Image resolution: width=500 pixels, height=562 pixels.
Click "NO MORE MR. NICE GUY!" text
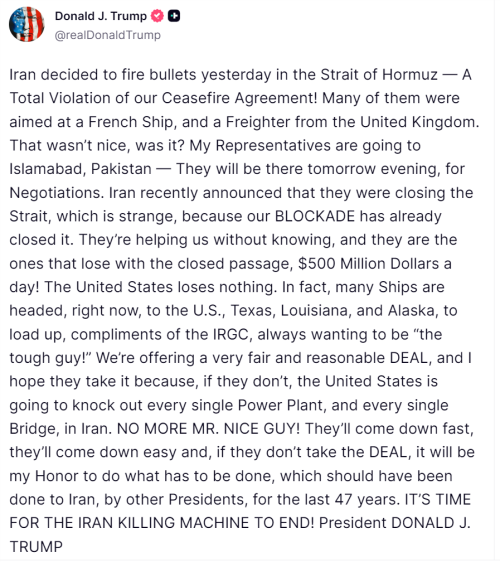click(208, 429)
